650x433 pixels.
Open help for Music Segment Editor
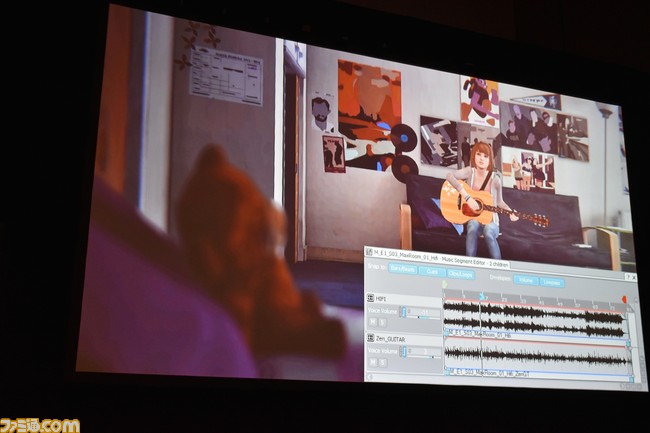(x=628, y=277)
